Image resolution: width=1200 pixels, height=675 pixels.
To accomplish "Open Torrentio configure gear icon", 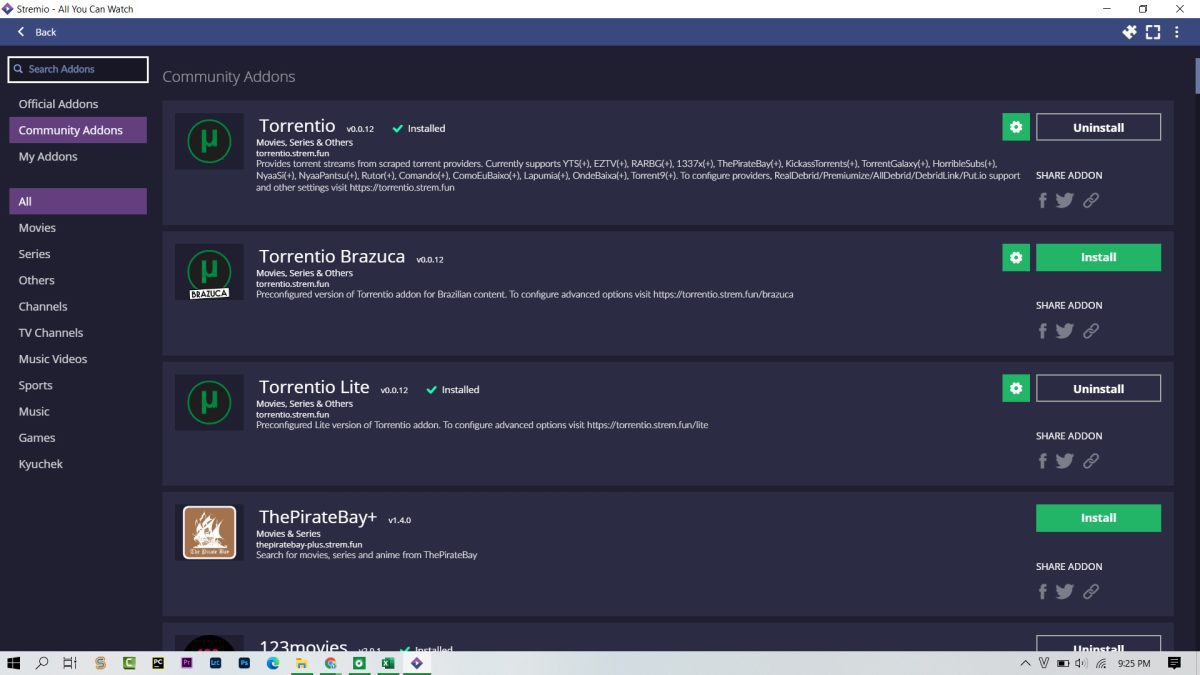I will click(x=1016, y=127).
